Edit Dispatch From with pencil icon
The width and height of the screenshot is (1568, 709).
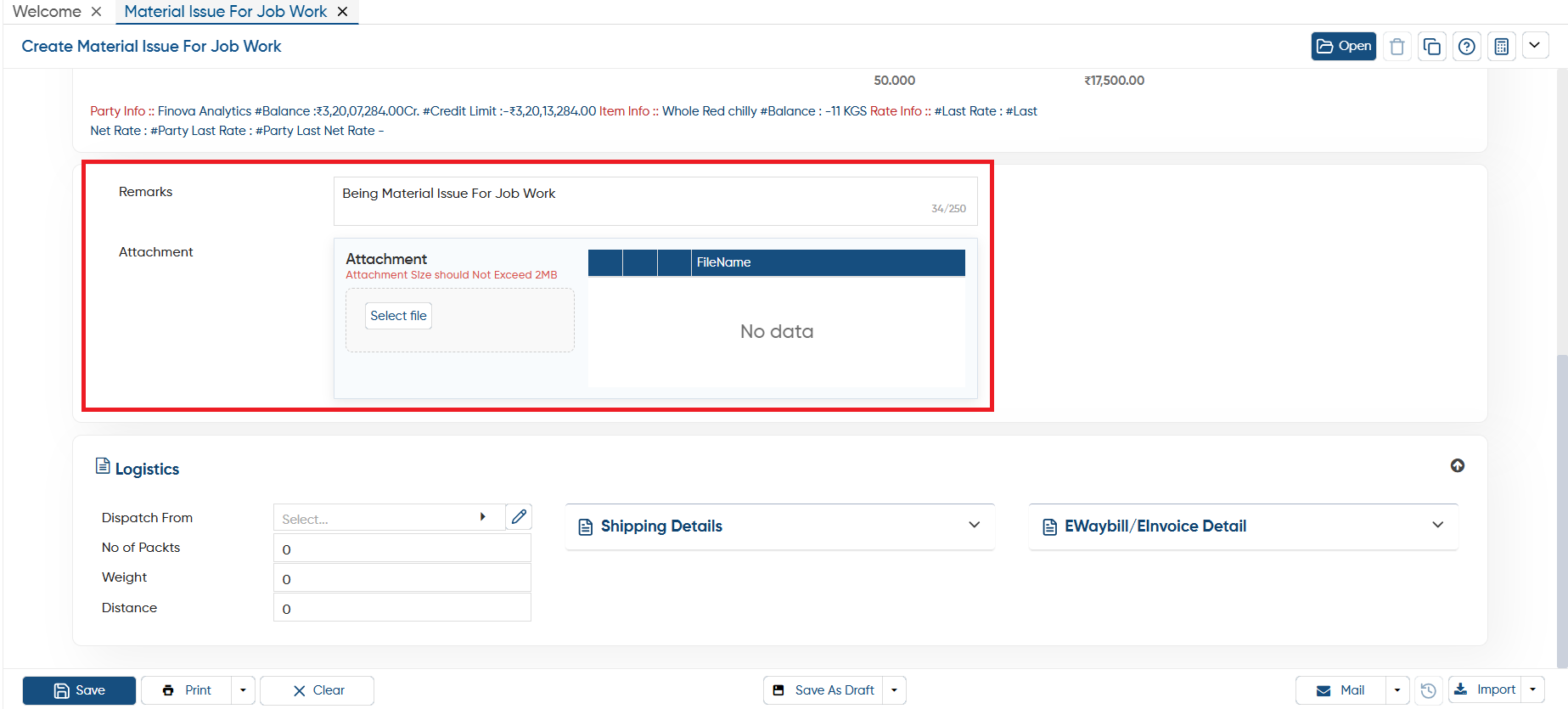pyautogui.click(x=519, y=517)
